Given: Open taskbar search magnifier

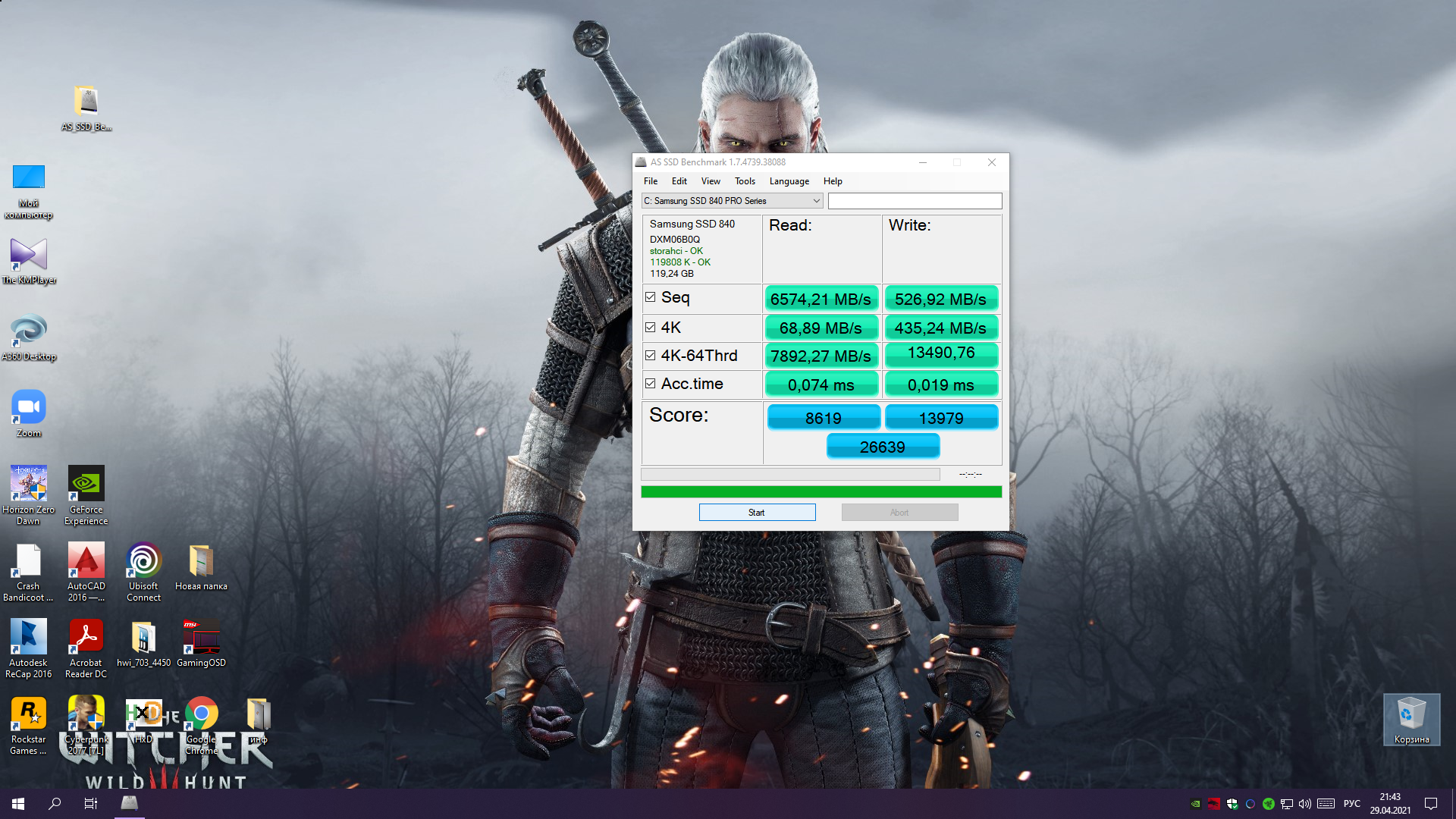Looking at the screenshot, I should (55, 803).
